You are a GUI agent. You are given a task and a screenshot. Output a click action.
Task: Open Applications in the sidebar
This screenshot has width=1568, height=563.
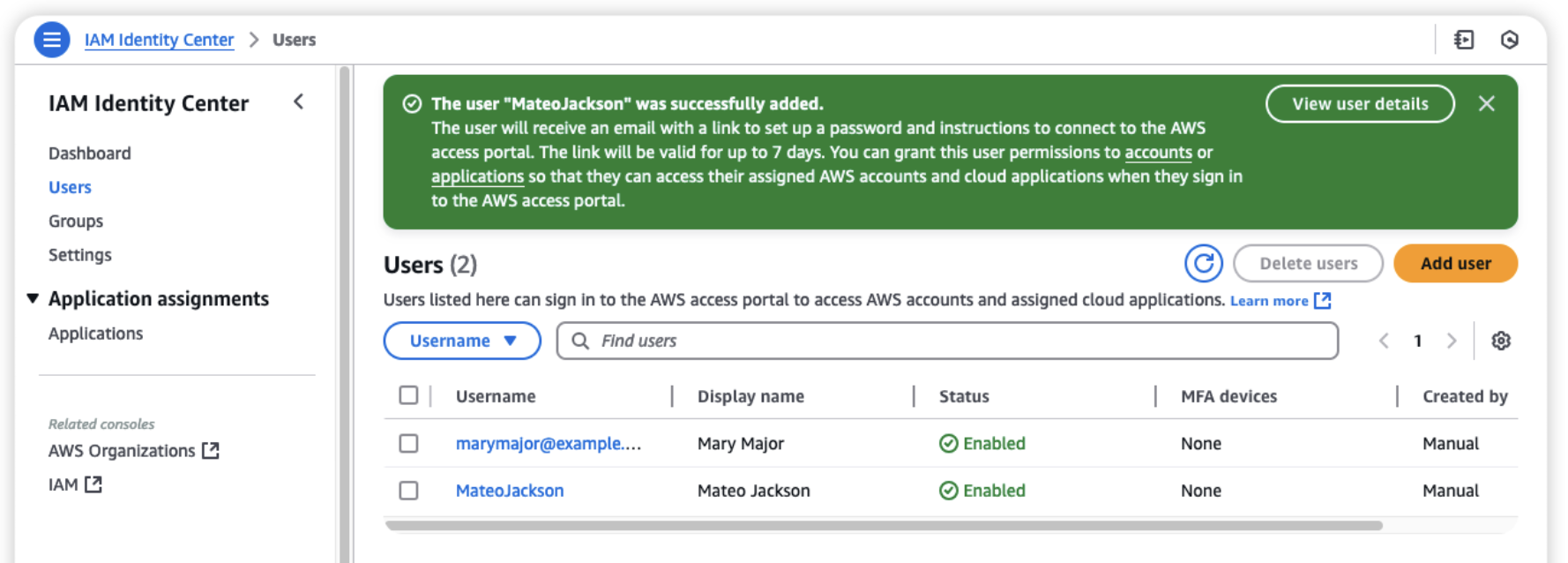point(95,334)
